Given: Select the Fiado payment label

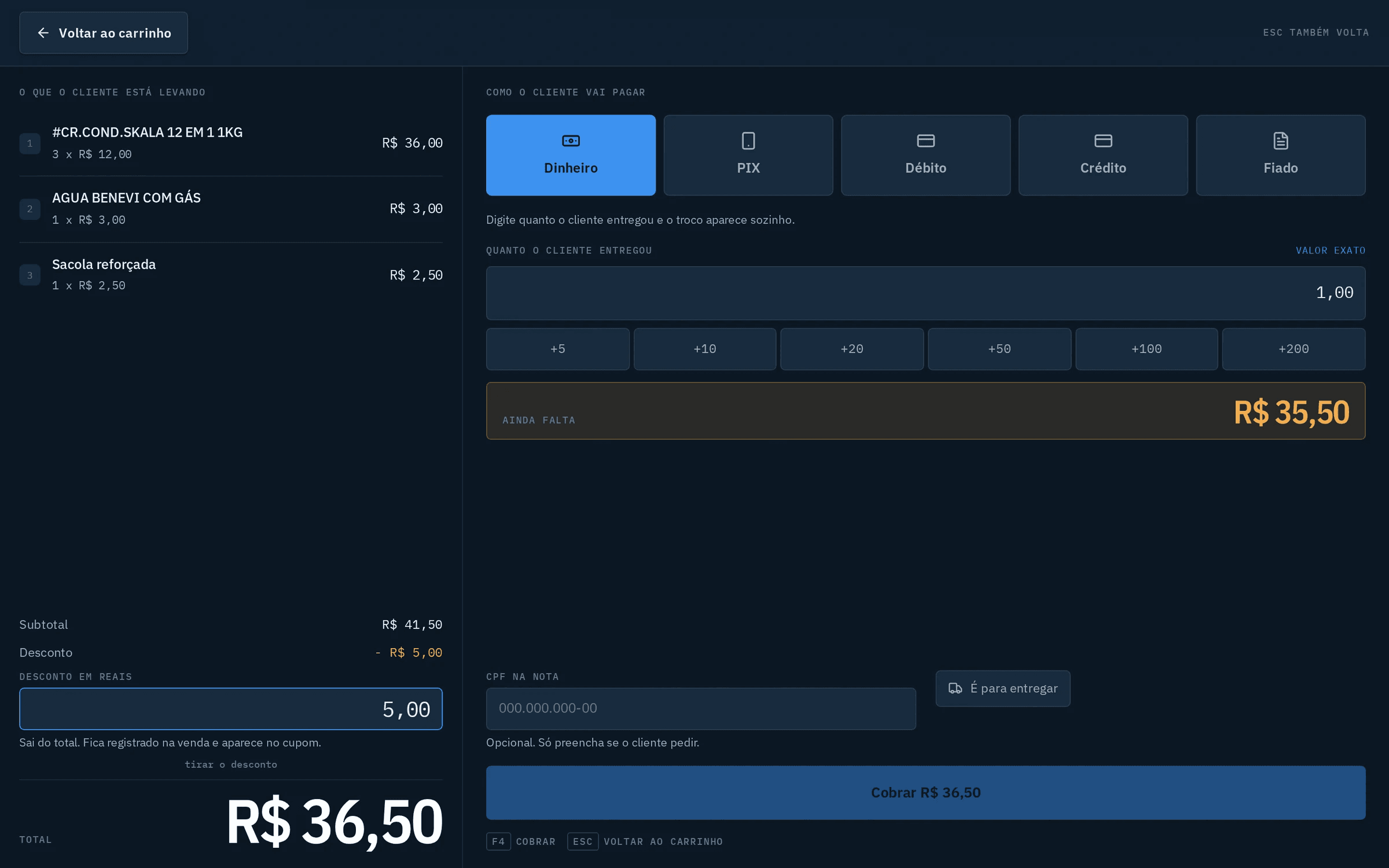Looking at the screenshot, I should coord(1280,168).
